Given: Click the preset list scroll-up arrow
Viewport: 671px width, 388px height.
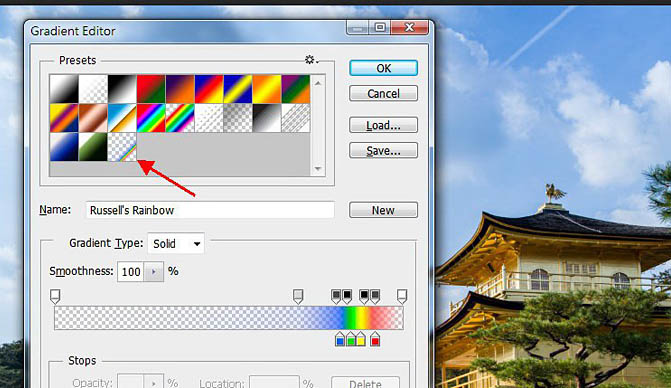Looking at the screenshot, I should (318, 83).
